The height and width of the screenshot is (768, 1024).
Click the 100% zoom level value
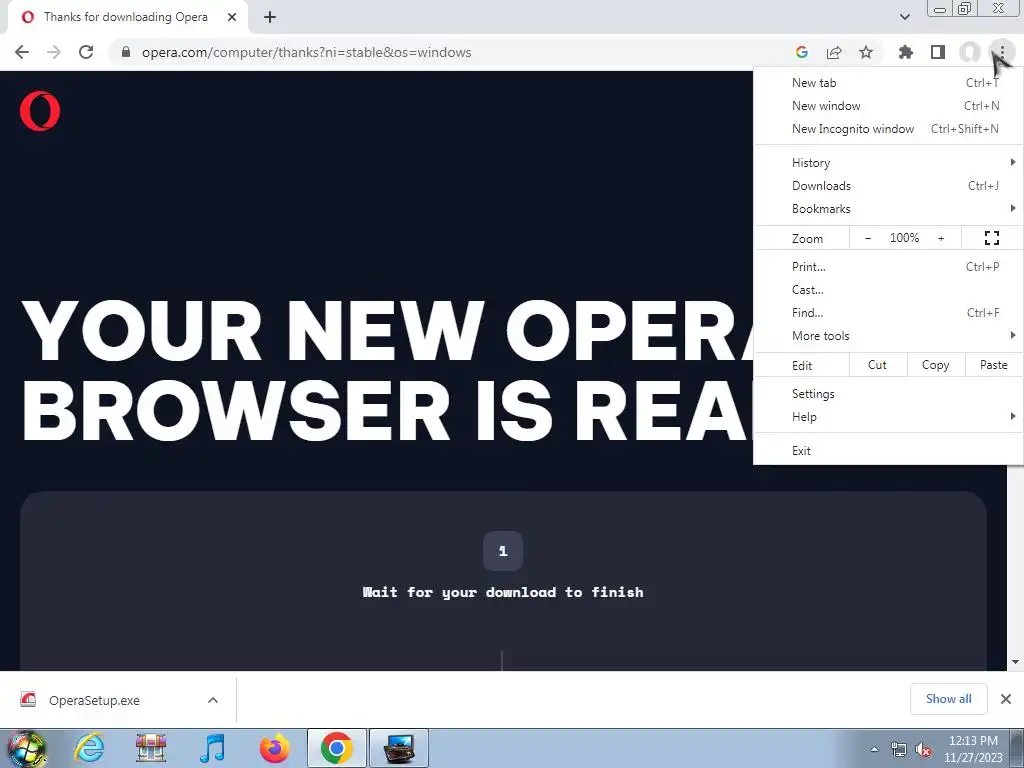pyautogui.click(x=904, y=238)
